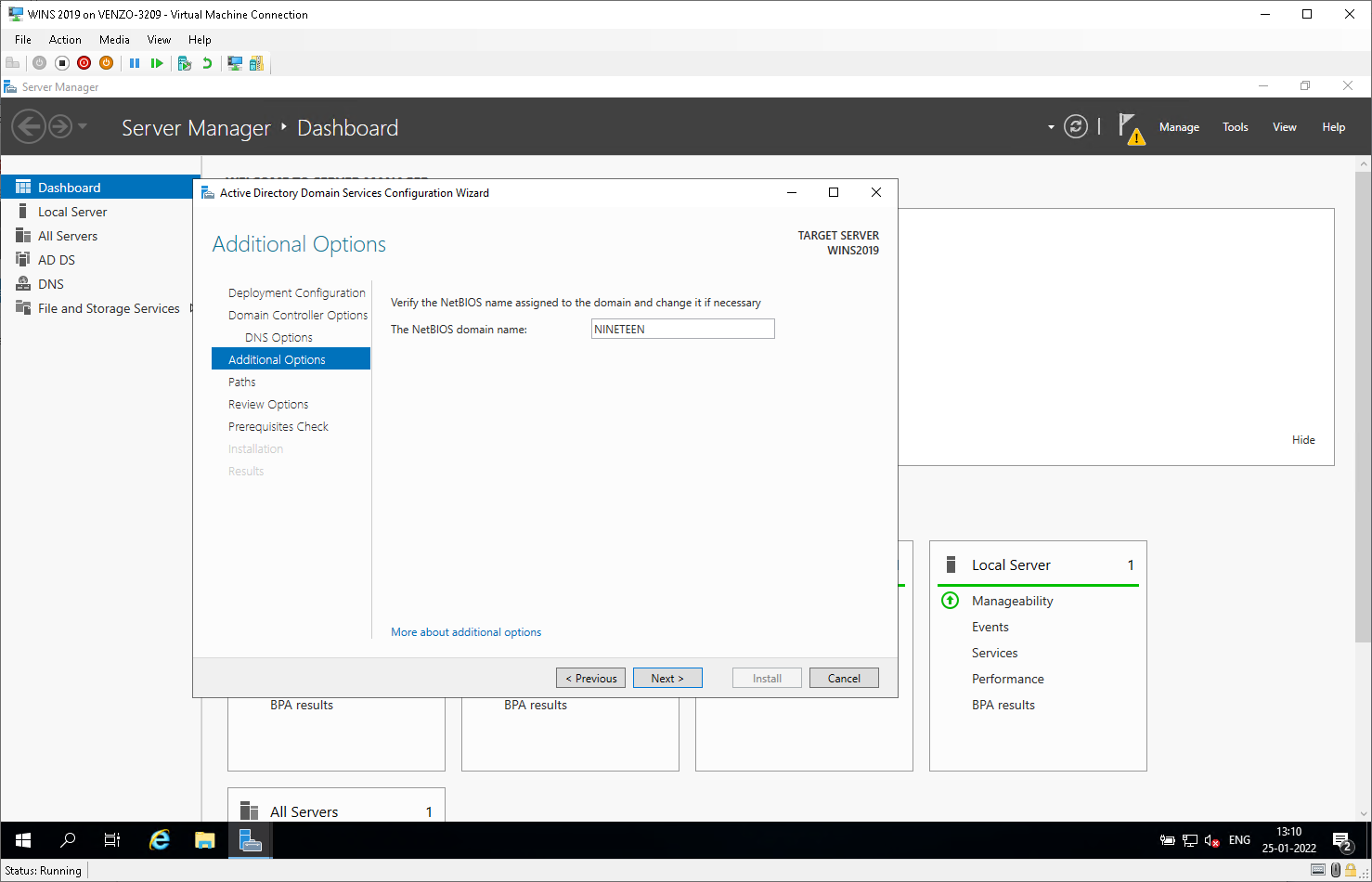Launch Internet Explorer from taskbar
Screen dimensions: 1372x882
pos(160,840)
